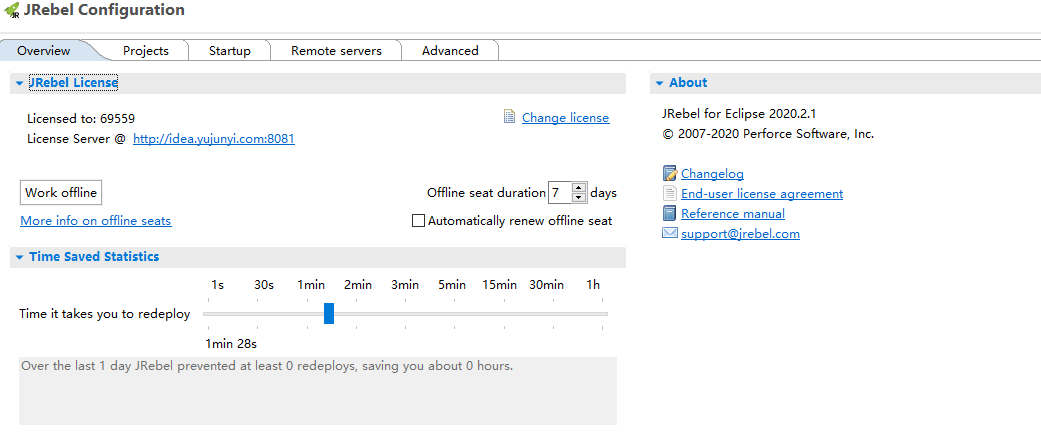This screenshot has height=436, width=1041.
Task: Open More info on offline seats link
Action: 96,221
